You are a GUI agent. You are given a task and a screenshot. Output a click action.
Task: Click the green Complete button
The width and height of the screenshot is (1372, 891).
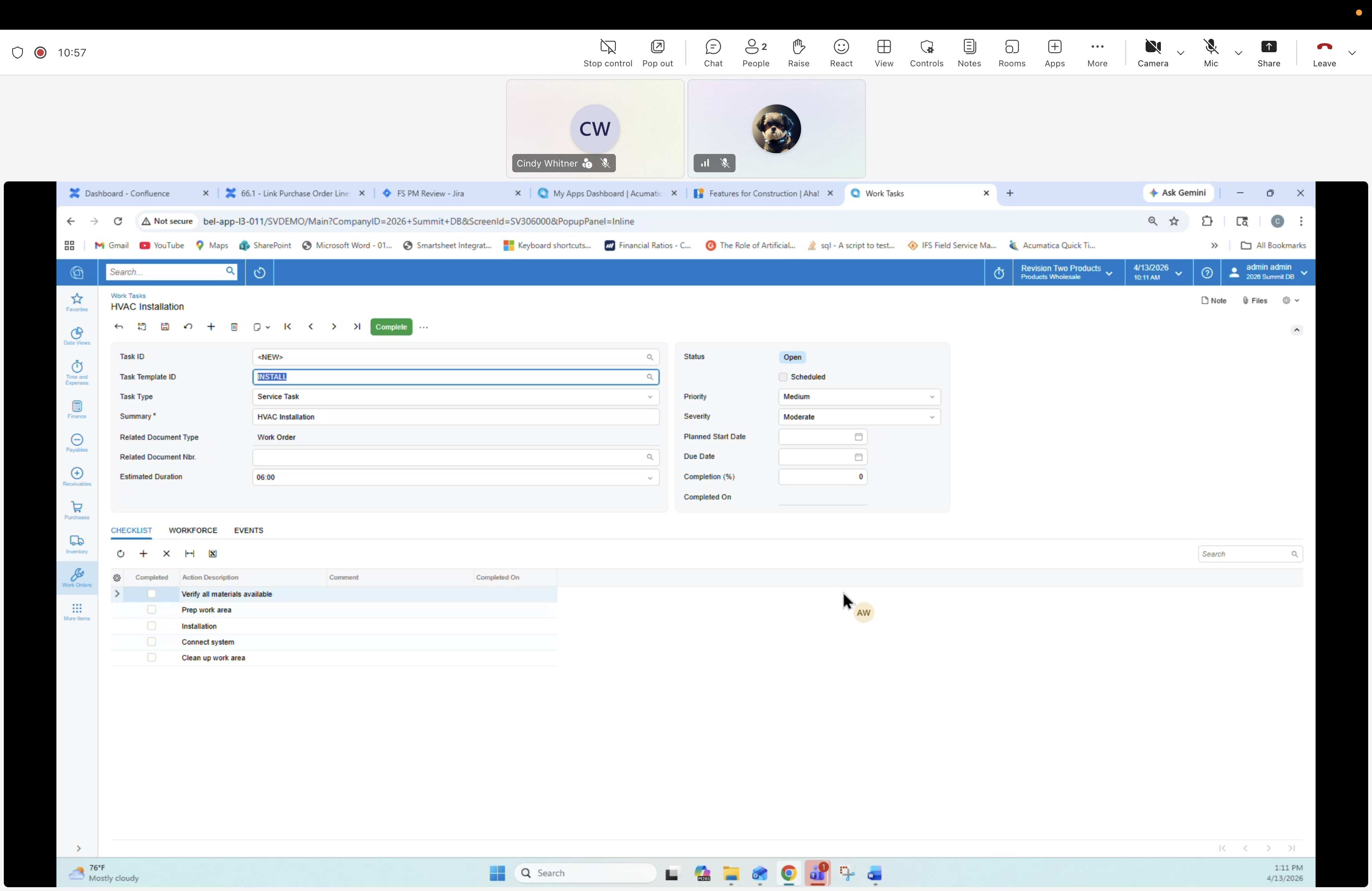click(391, 327)
